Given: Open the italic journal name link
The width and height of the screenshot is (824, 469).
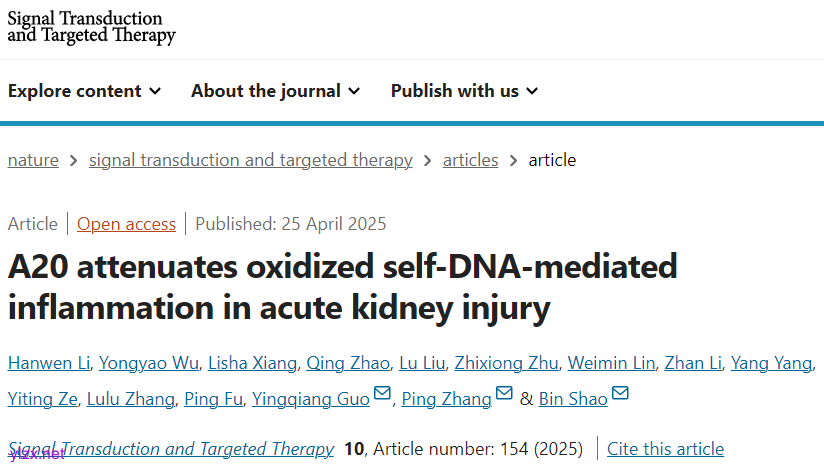Looking at the screenshot, I should [171, 449].
